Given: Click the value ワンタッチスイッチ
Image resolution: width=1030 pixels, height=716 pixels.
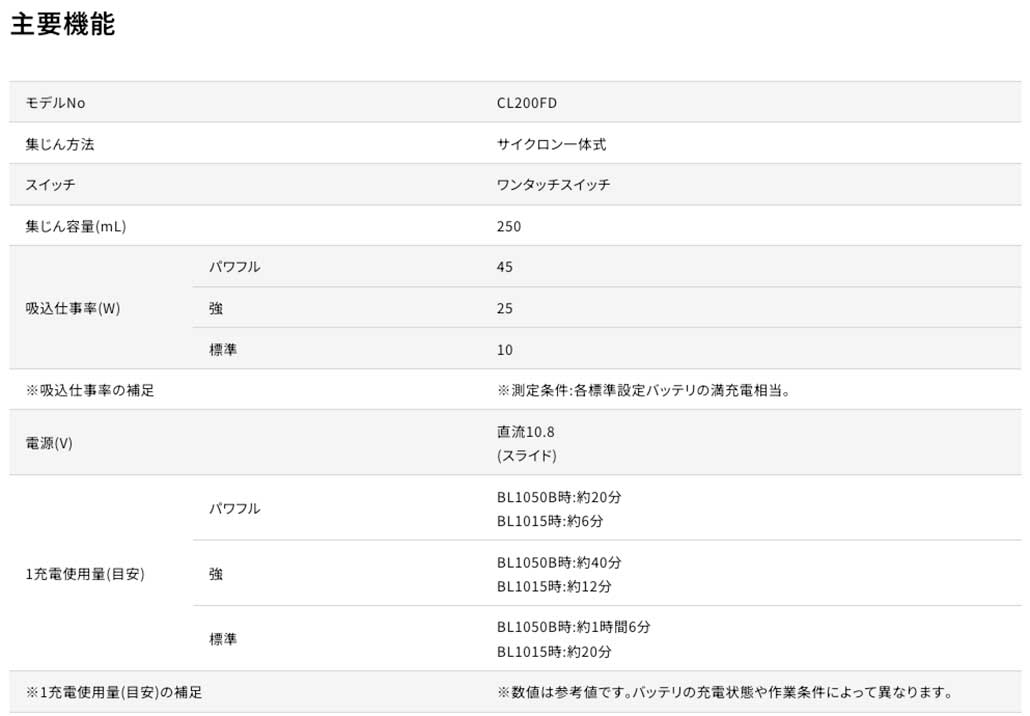Looking at the screenshot, I should tap(553, 185).
